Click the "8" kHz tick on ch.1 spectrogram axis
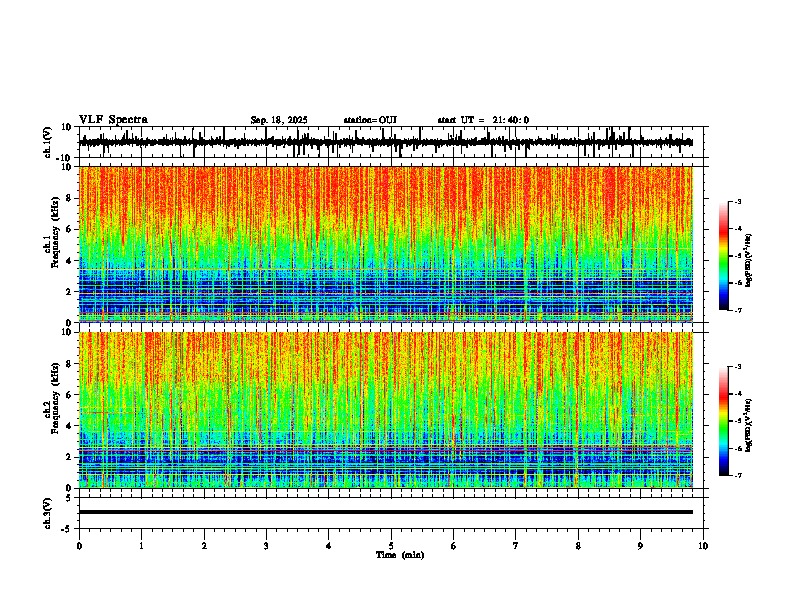This screenshot has height=612, width=792. pyautogui.click(x=69, y=198)
